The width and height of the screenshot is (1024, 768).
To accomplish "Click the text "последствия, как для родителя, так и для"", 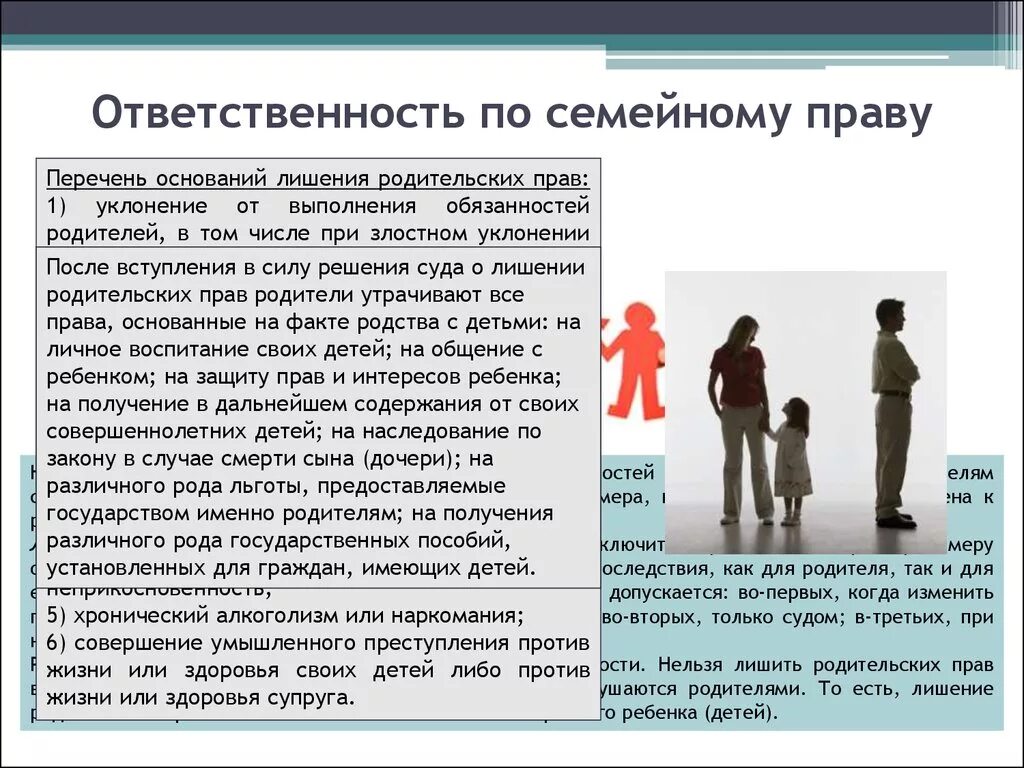I will pyautogui.click(x=796, y=569).
